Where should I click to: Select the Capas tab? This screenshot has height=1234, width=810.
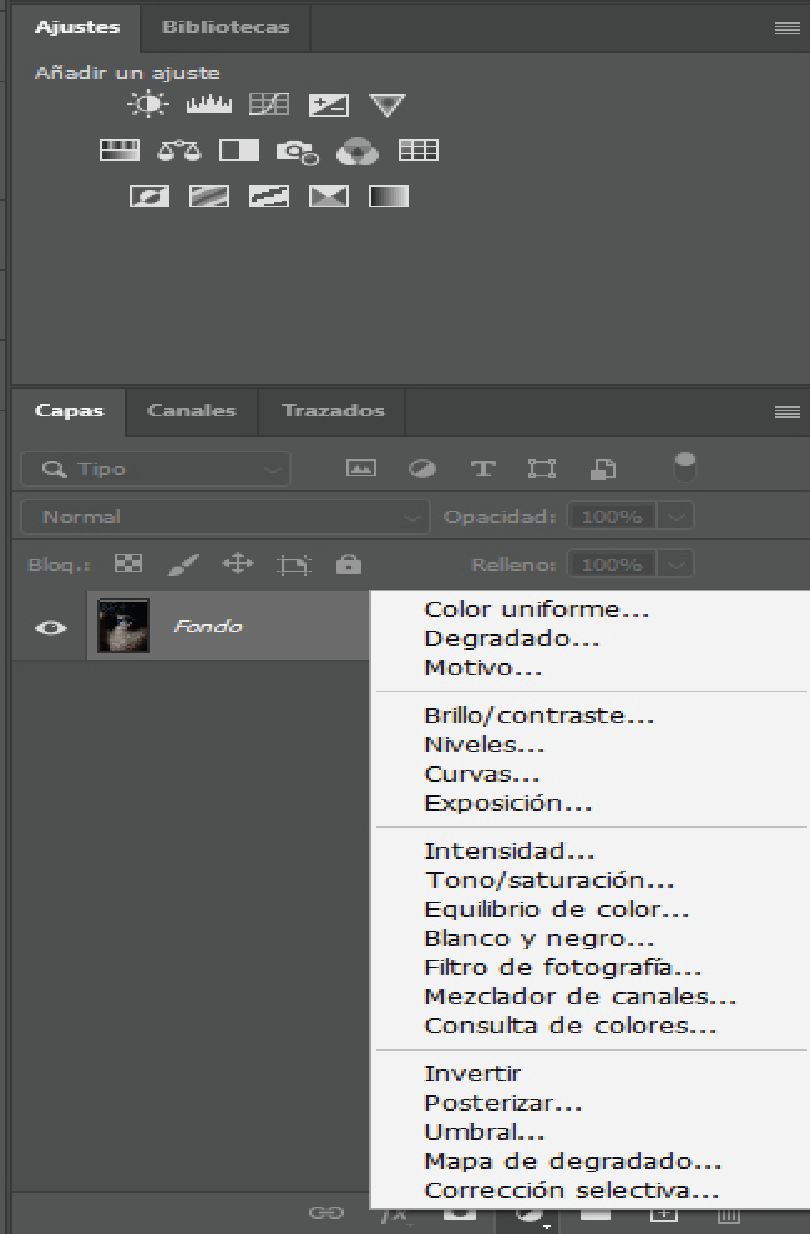pyautogui.click(x=70, y=411)
